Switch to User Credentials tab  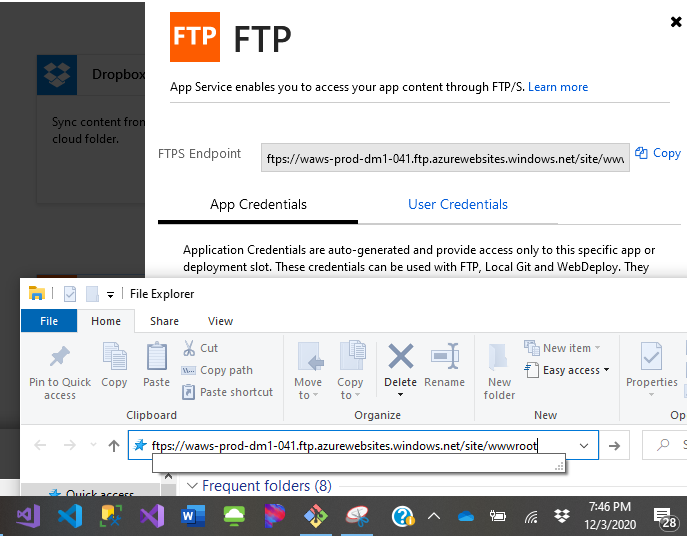pyautogui.click(x=458, y=204)
